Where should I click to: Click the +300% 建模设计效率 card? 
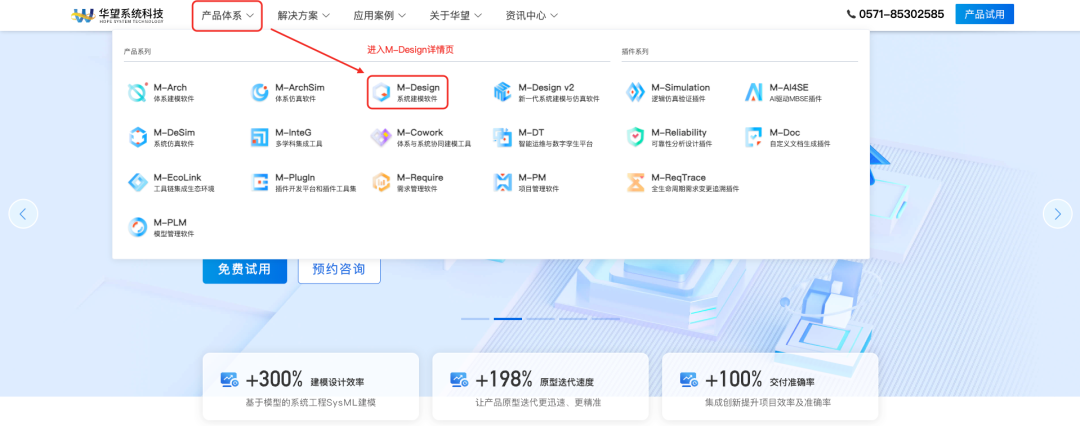(311, 387)
